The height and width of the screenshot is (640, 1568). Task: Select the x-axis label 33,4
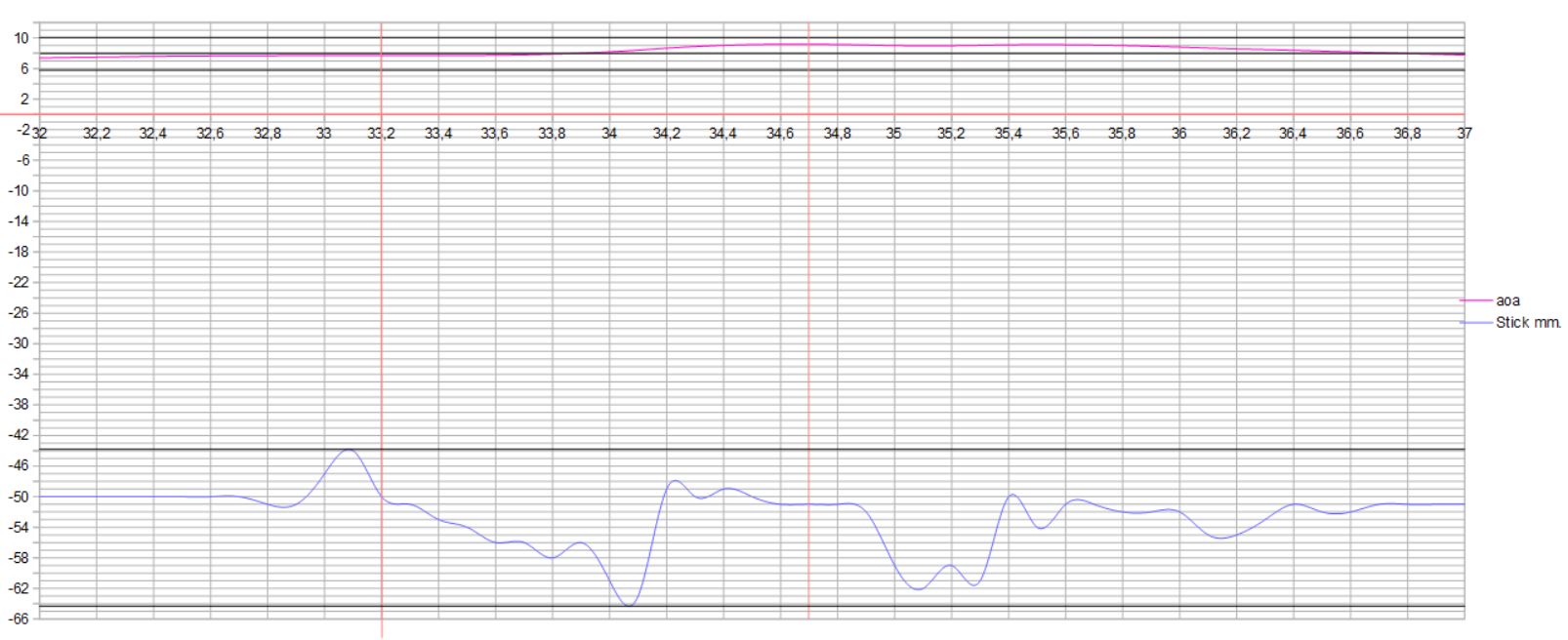[438, 134]
